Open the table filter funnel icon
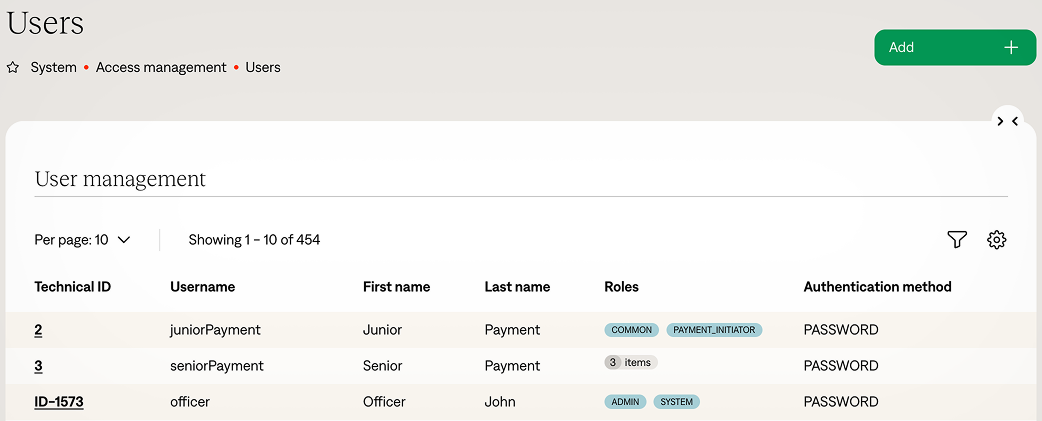Image resolution: width=1042 pixels, height=421 pixels. (957, 240)
